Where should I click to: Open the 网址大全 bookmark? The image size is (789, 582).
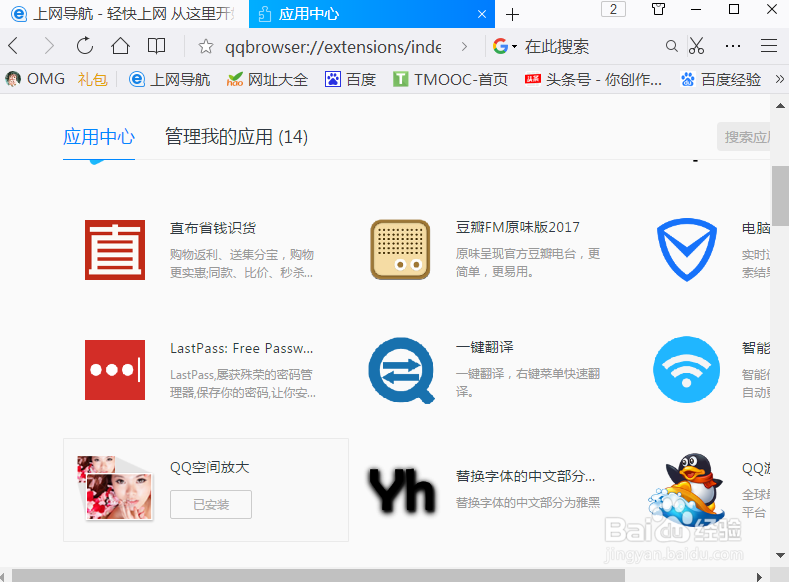pyautogui.click(x=267, y=79)
